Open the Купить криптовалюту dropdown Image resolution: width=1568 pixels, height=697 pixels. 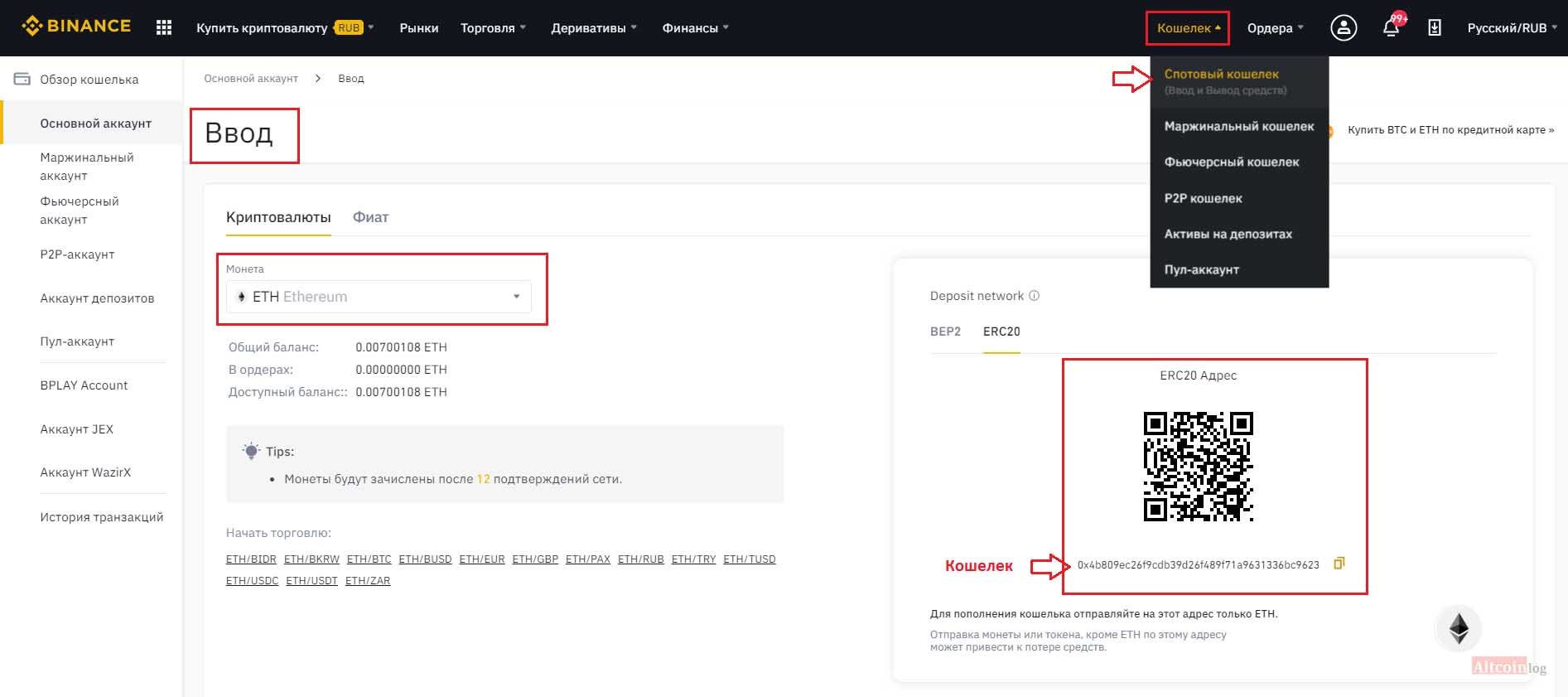click(x=286, y=27)
